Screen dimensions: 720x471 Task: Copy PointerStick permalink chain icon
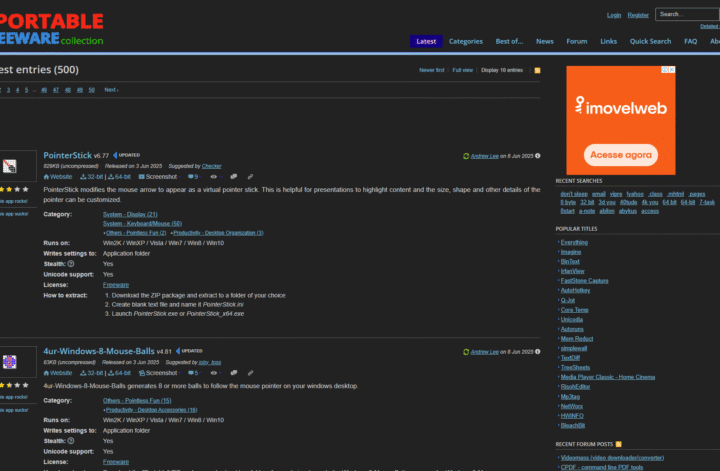pos(250,176)
